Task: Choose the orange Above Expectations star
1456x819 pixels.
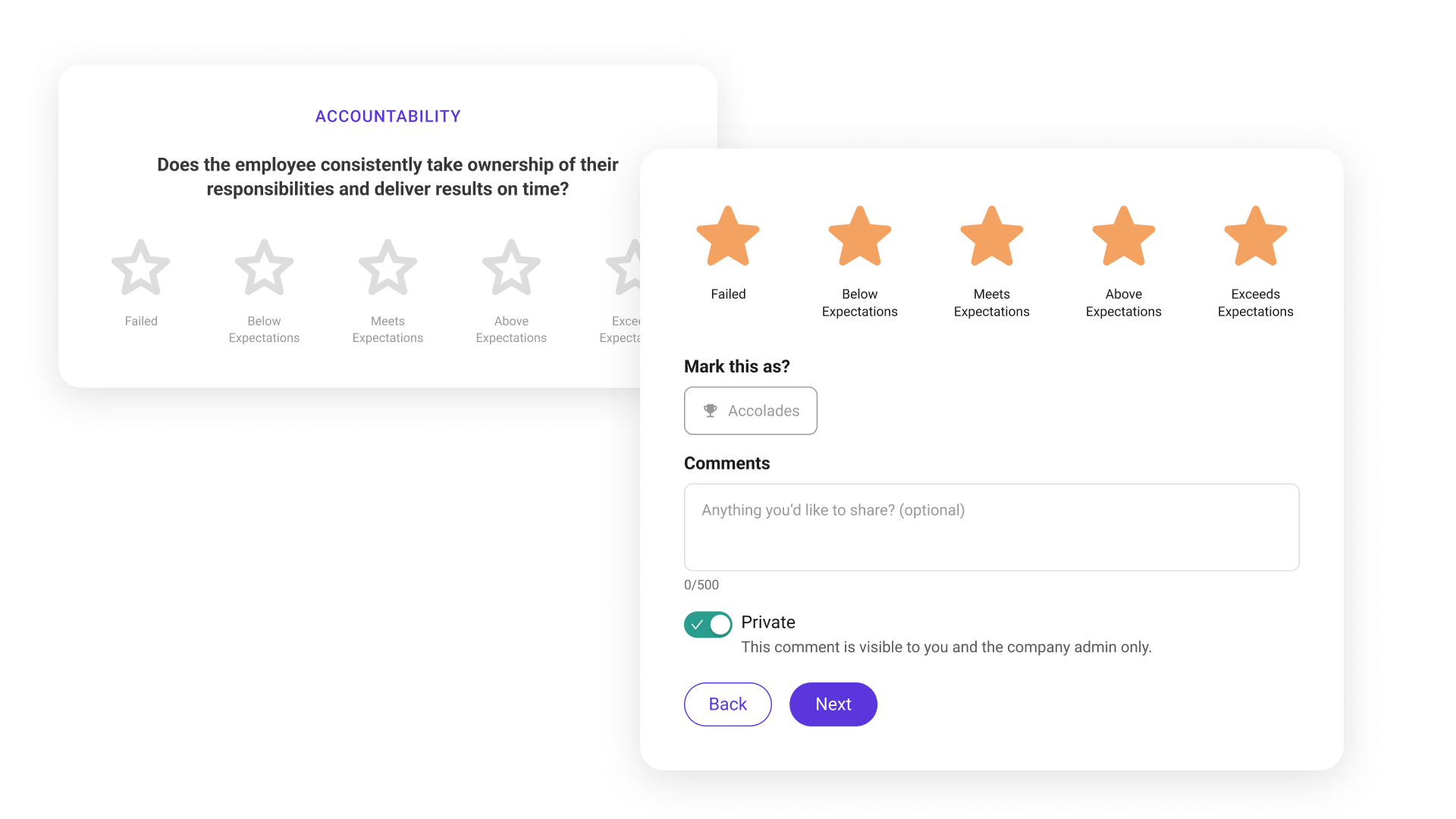Action: pyautogui.click(x=1123, y=237)
